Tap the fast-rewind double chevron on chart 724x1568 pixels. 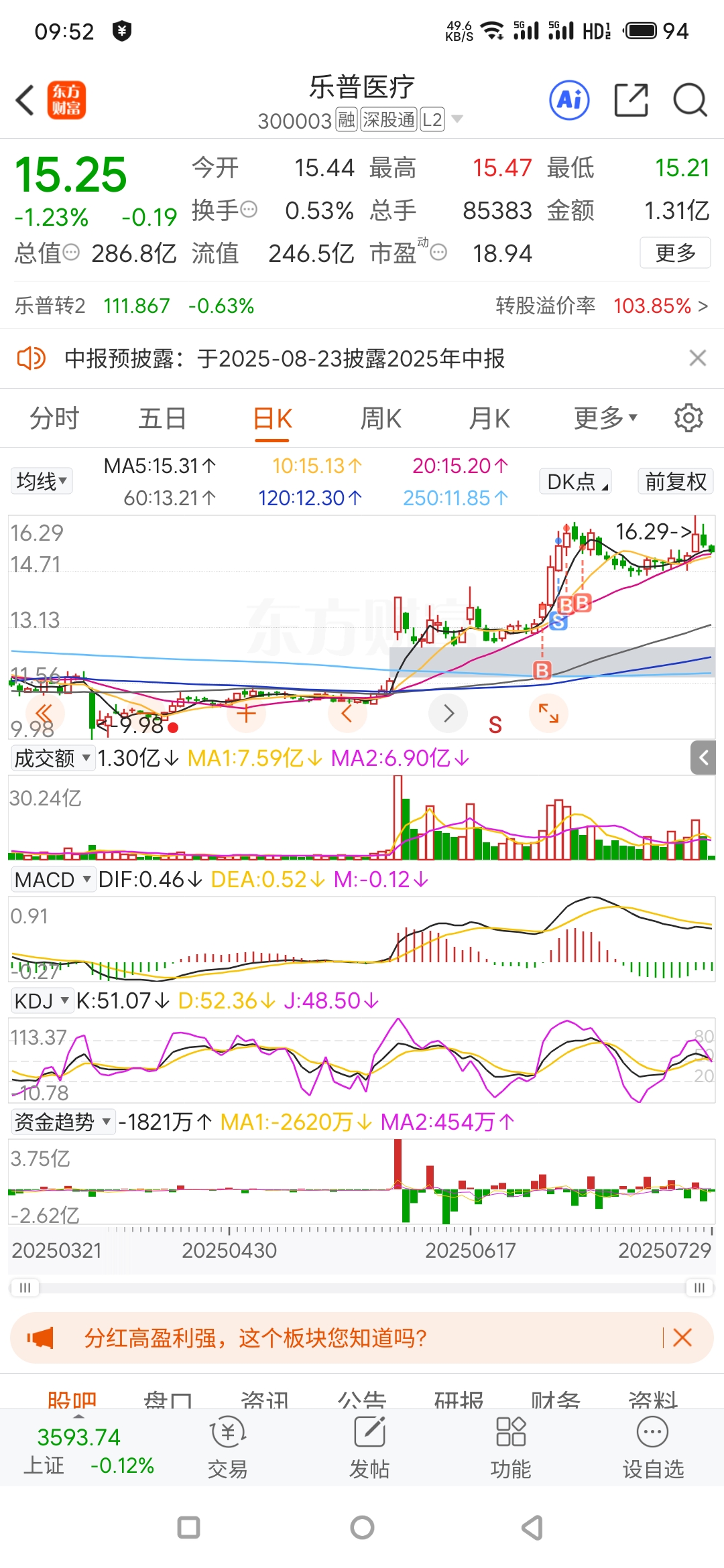click(x=45, y=713)
